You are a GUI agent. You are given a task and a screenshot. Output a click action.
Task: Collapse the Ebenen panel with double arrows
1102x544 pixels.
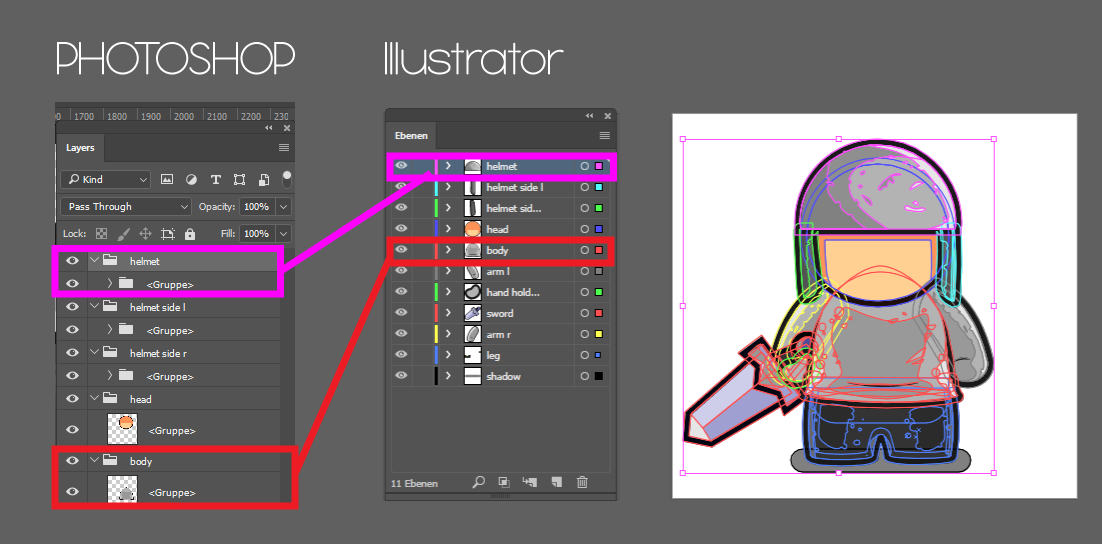[x=589, y=115]
